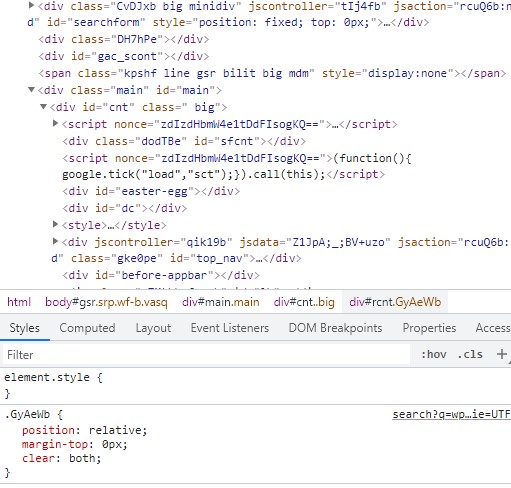511x488 pixels.
Task: Click the position property name
Action: [48, 430]
